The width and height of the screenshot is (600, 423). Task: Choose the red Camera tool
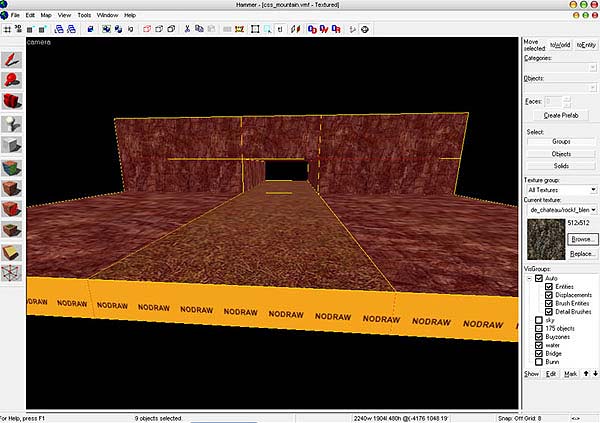point(12,101)
